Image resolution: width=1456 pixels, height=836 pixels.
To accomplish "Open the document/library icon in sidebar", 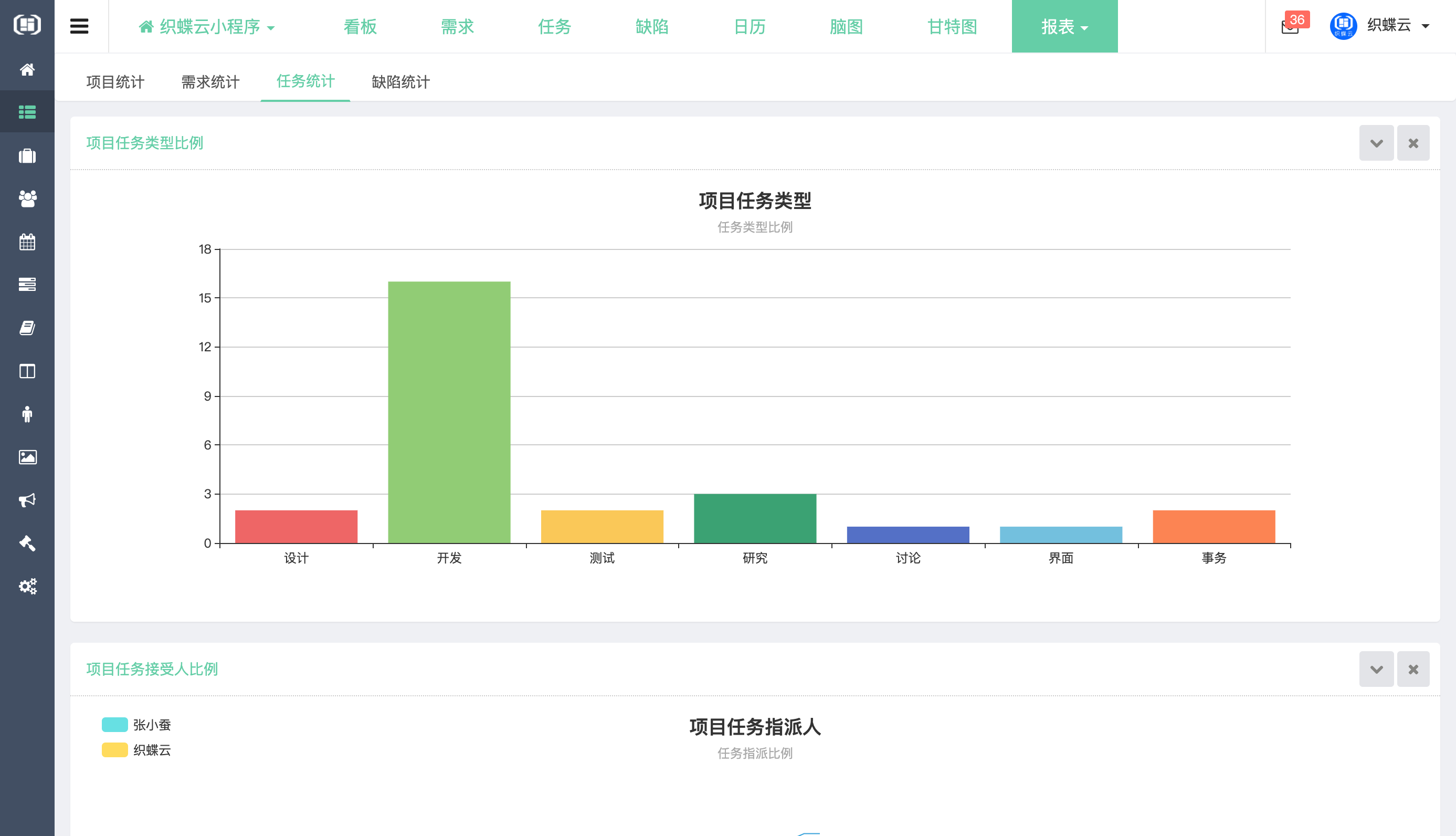I will click(x=27, y=328).
